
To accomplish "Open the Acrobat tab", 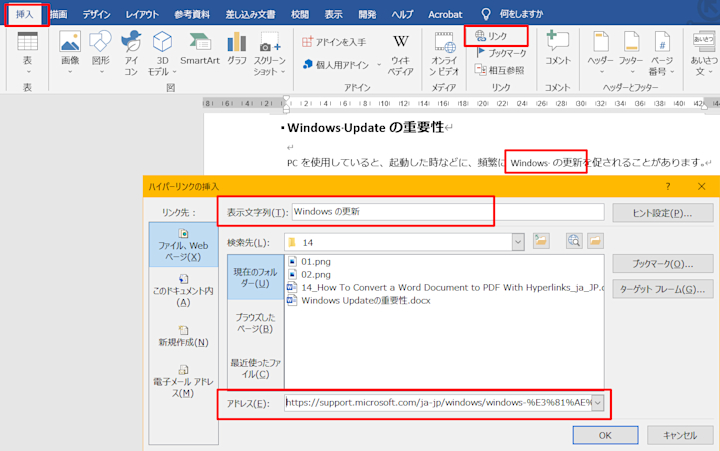I will [445, 14].
